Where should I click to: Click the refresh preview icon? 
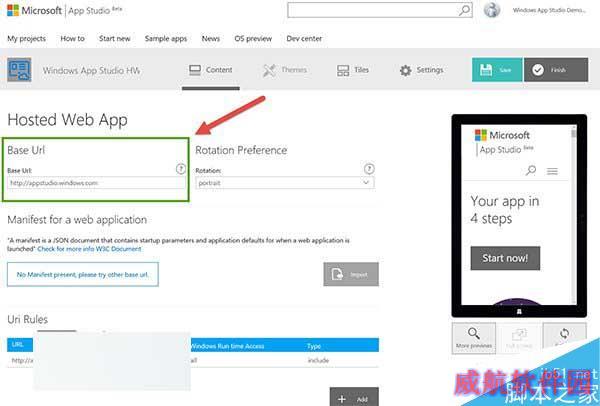pyautogui.click(x=564, y=334)
